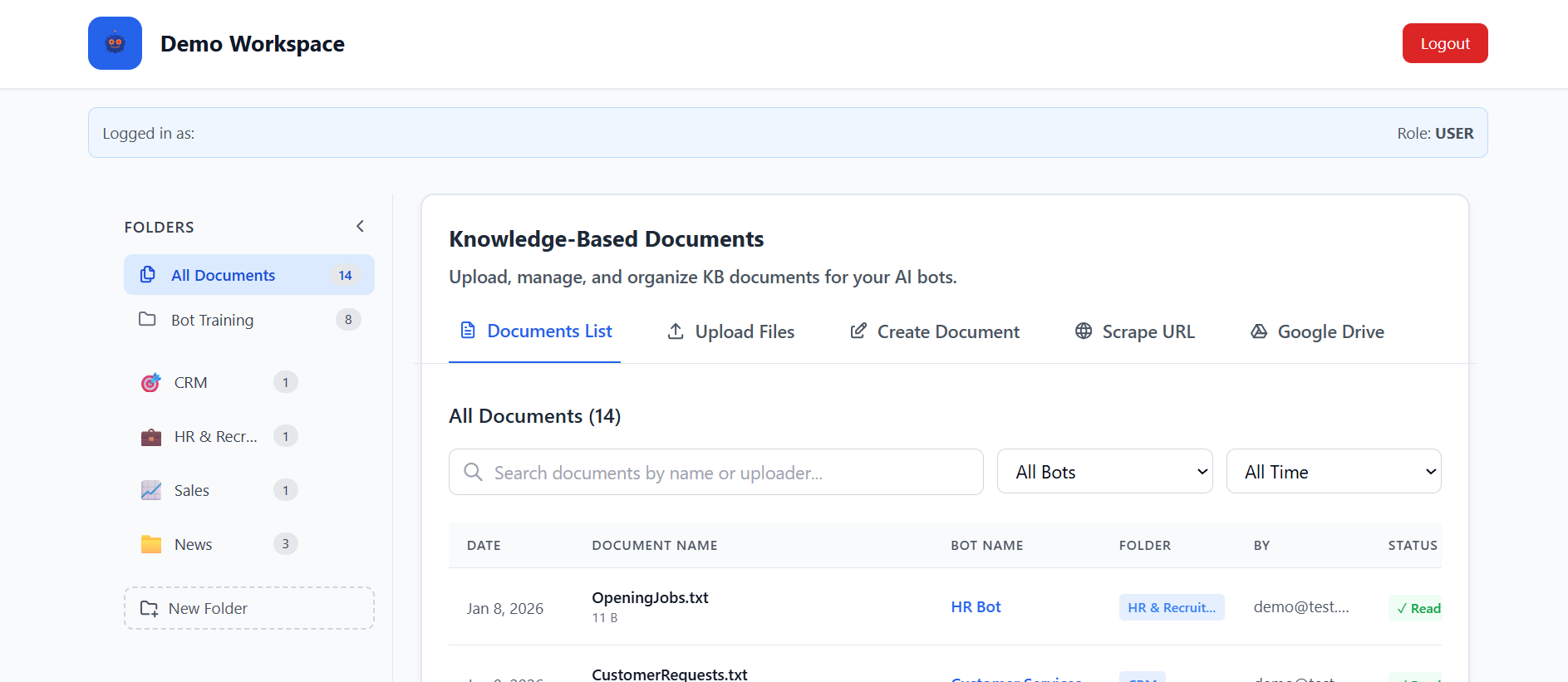This screenshot has width=1568, height=682.
Task: Click the Folder column header
Action: click(1145, 546)
